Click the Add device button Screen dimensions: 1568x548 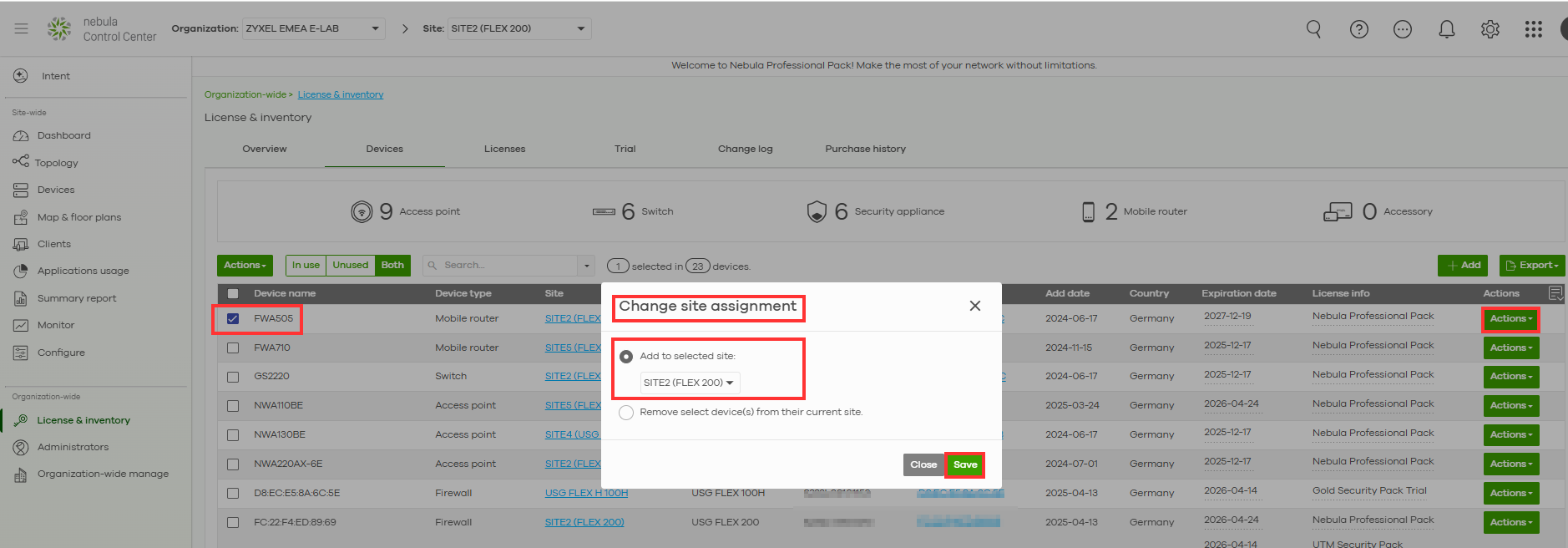[1464, 266]
